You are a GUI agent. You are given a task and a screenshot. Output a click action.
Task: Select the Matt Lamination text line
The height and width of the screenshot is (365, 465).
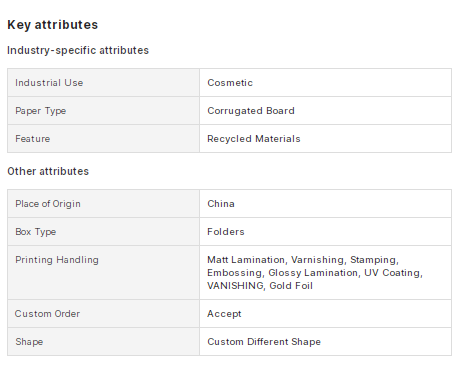click(x=303, y=260)
